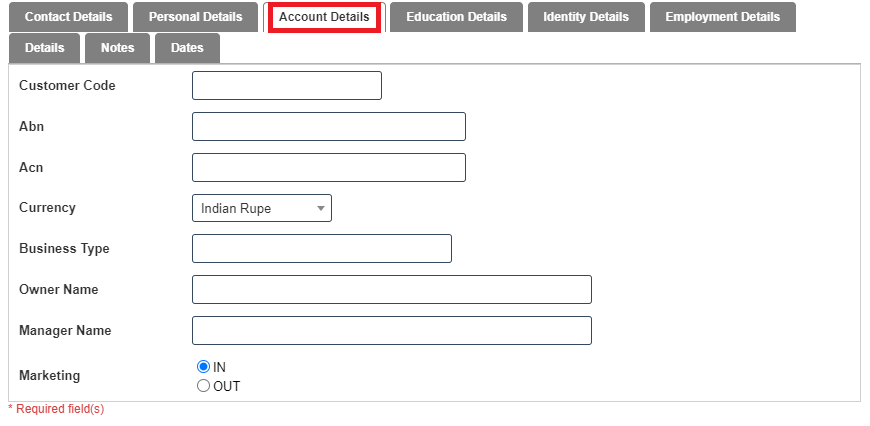Focus the Business Type field

point(322,249)
